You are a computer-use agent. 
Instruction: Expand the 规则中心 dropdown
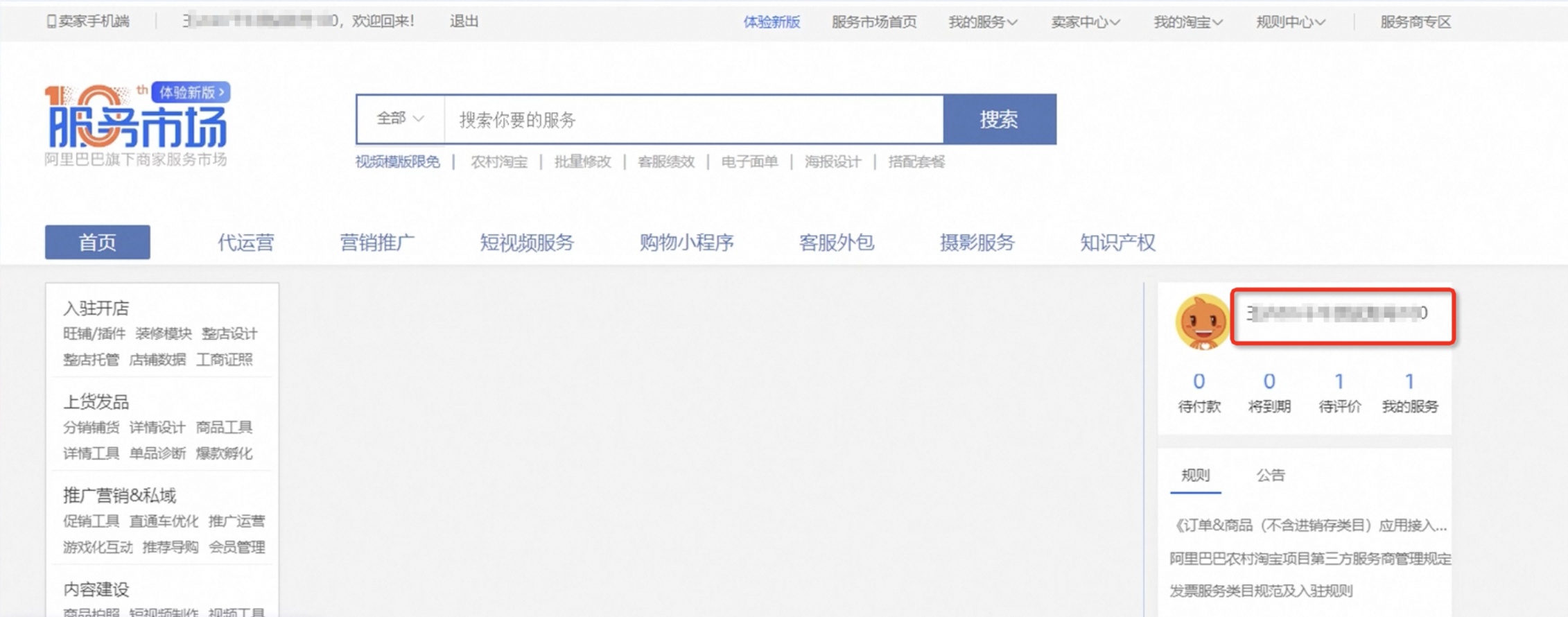tap(1291, 22)
